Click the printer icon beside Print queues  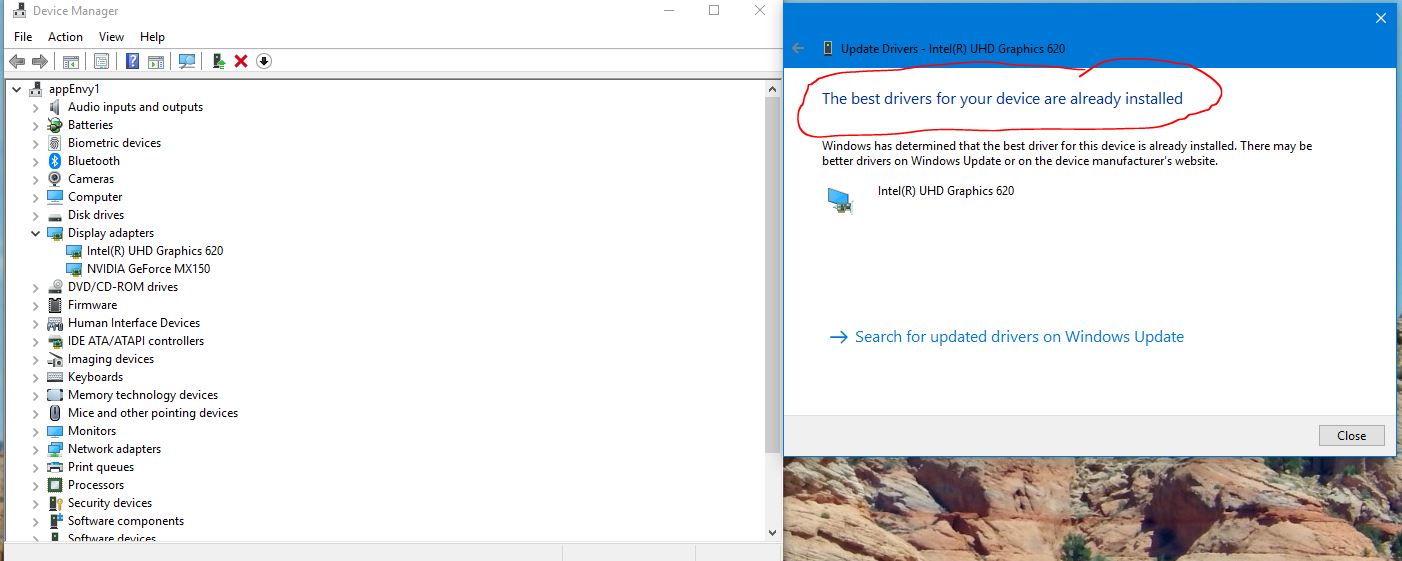[x=55, y=467]
